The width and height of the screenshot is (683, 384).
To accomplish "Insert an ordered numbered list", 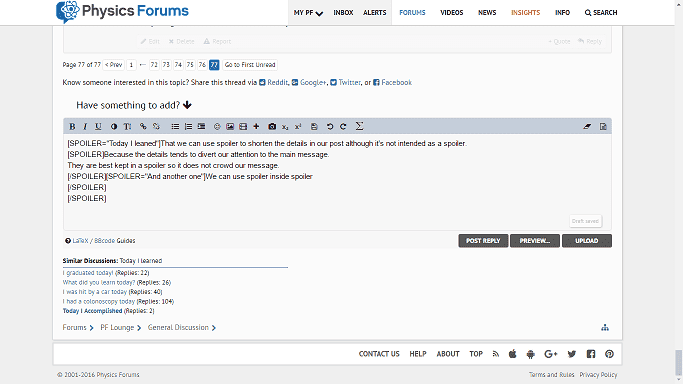I will click(x=188, y=127).
